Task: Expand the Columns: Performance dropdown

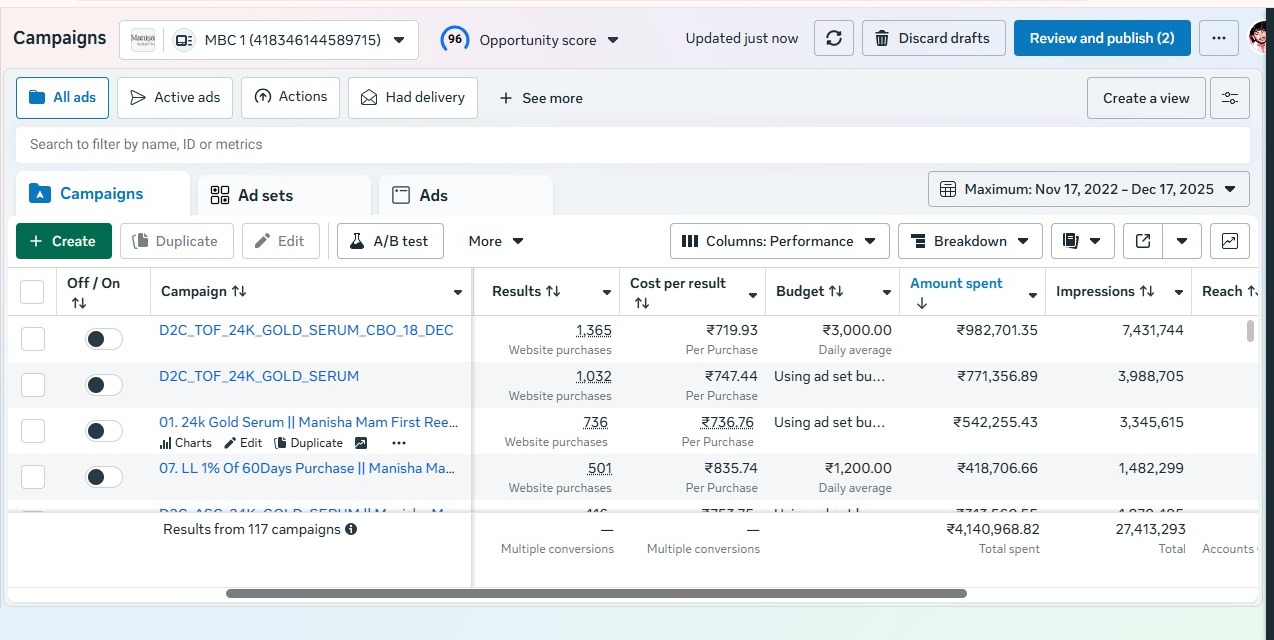Action: [779, 241]
